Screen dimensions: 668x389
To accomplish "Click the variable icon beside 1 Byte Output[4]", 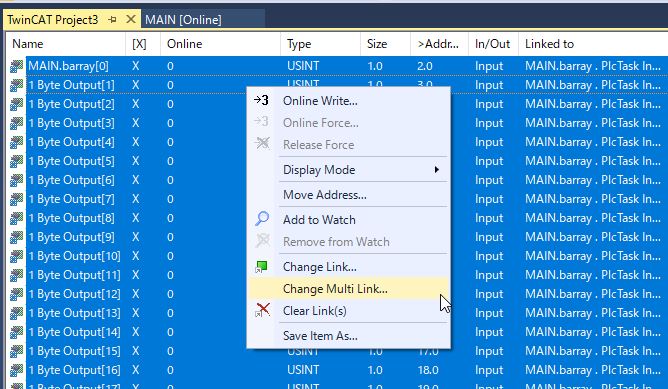I will point(16,142).
